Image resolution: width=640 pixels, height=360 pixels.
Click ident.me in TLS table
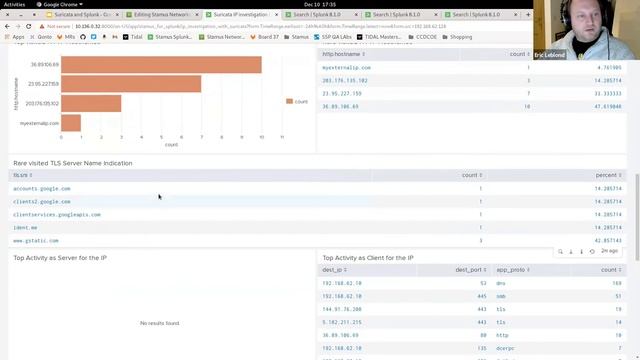[x=25, y=228]
